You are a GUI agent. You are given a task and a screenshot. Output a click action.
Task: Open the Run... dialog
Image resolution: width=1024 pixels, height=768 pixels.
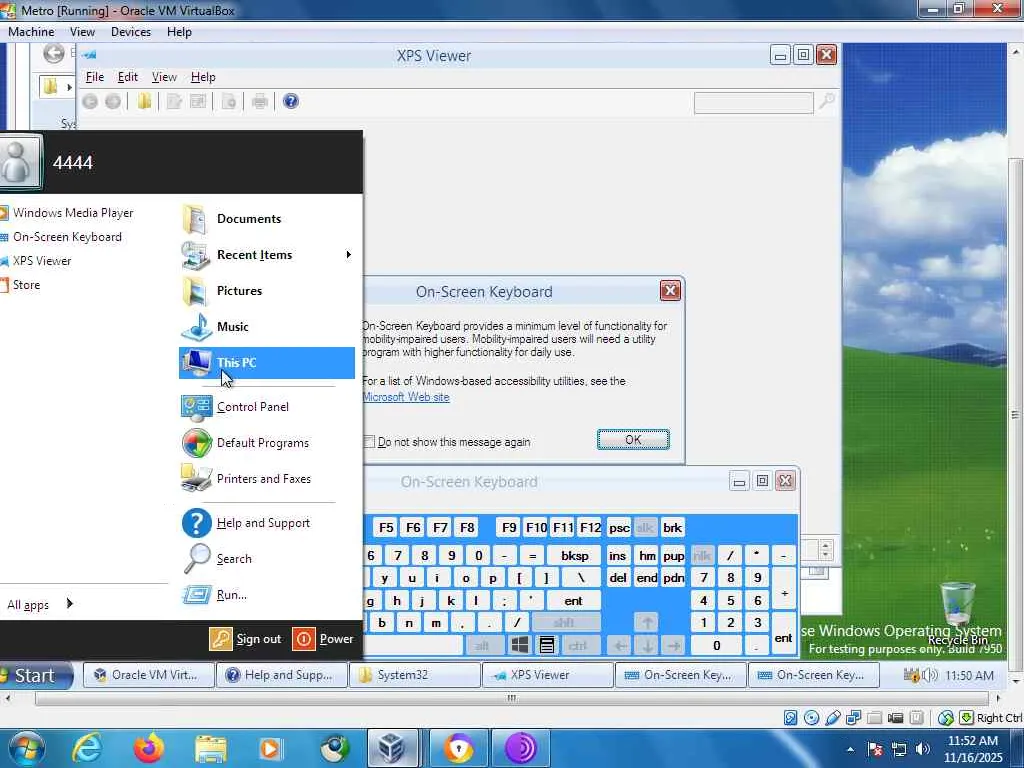[231, 595]
